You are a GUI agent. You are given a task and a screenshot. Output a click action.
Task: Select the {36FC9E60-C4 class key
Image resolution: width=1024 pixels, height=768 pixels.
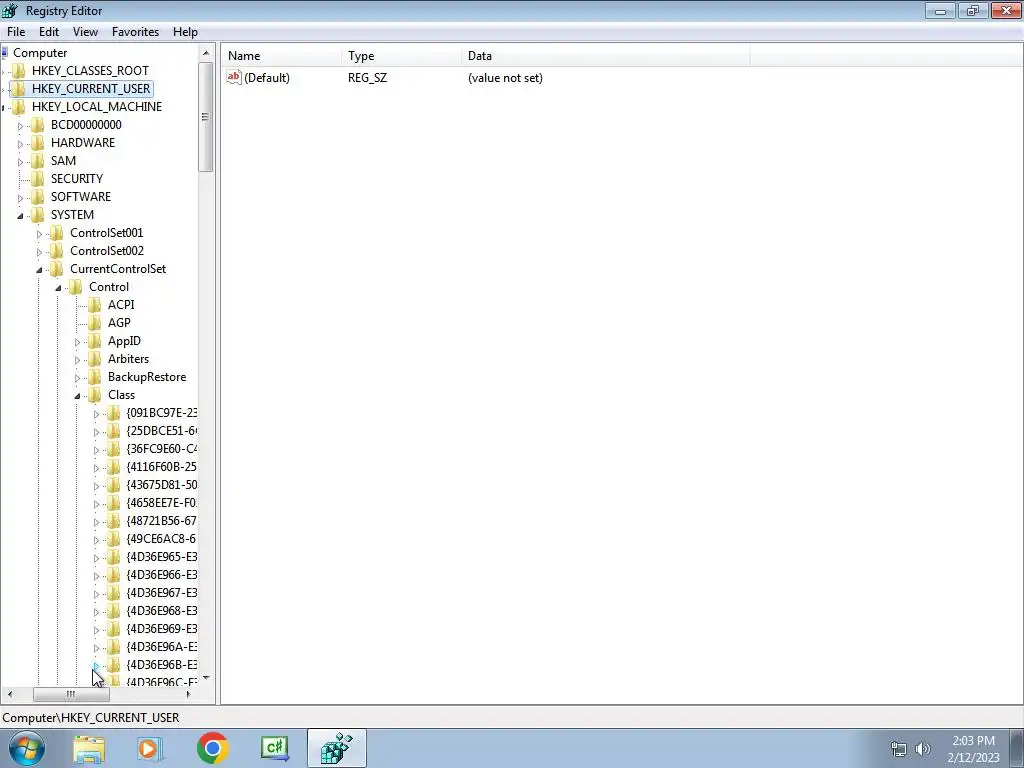tap(162, 449)
